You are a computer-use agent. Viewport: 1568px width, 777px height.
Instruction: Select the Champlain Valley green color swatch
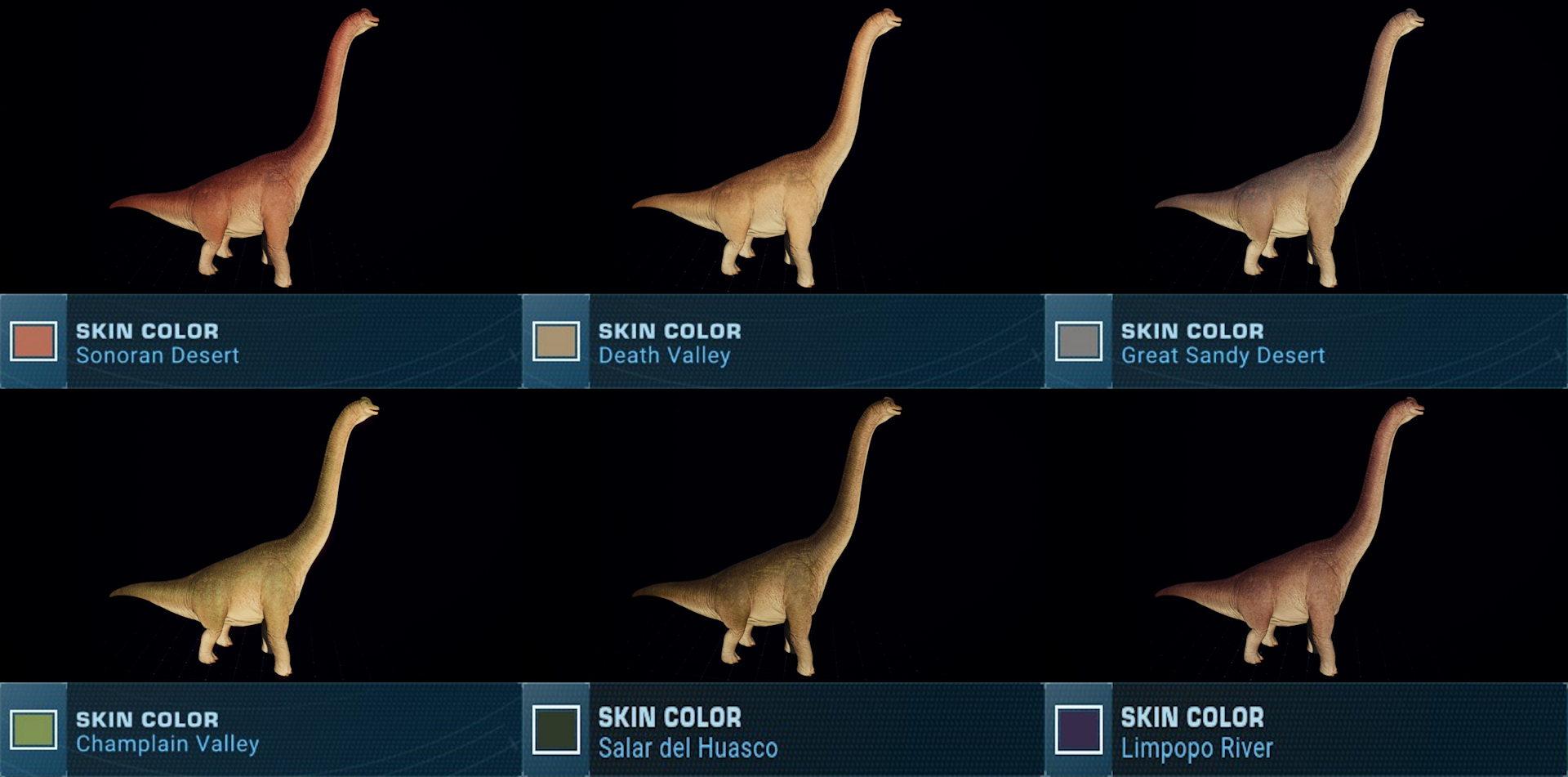[x=33, y=730]
